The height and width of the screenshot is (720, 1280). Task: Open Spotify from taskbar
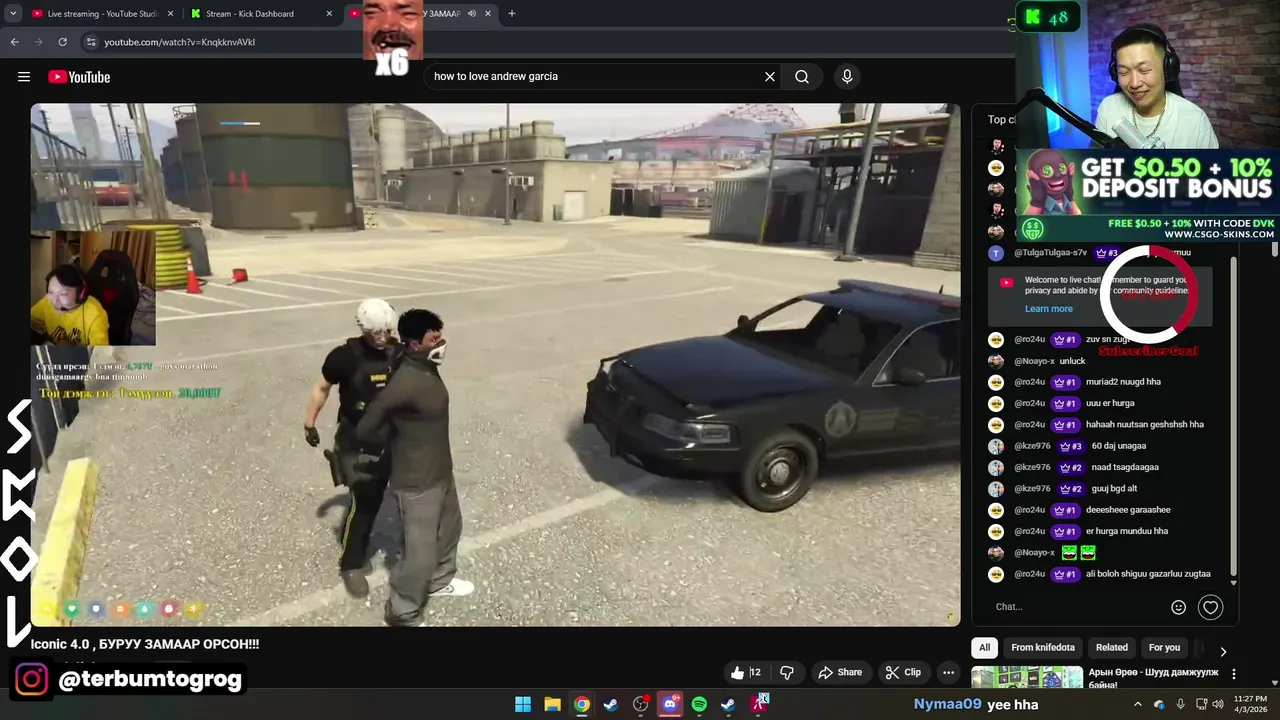[x=699, y=705]
